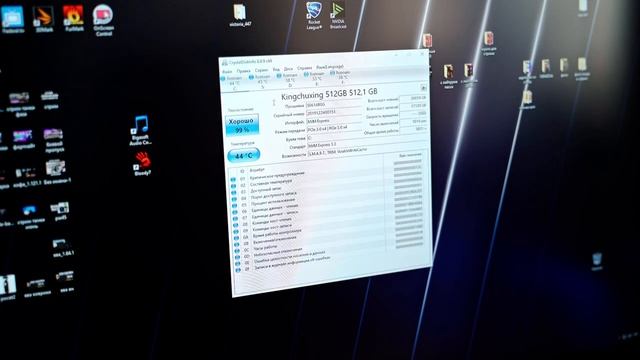640x360 pixels.
Task: Switch to the last disk tab F:
Action: [x=341, y=77]
